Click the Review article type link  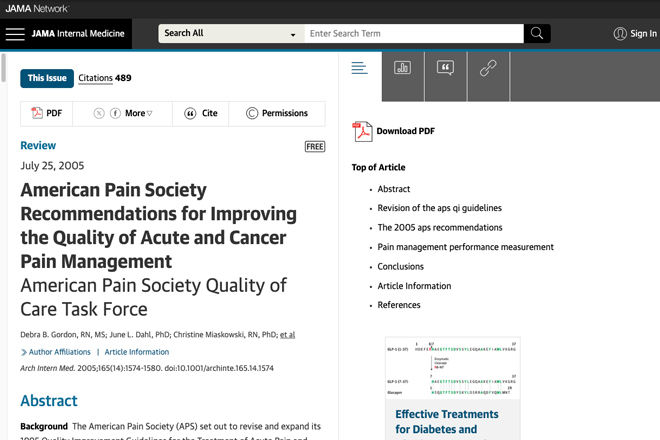tap(38, 146)
